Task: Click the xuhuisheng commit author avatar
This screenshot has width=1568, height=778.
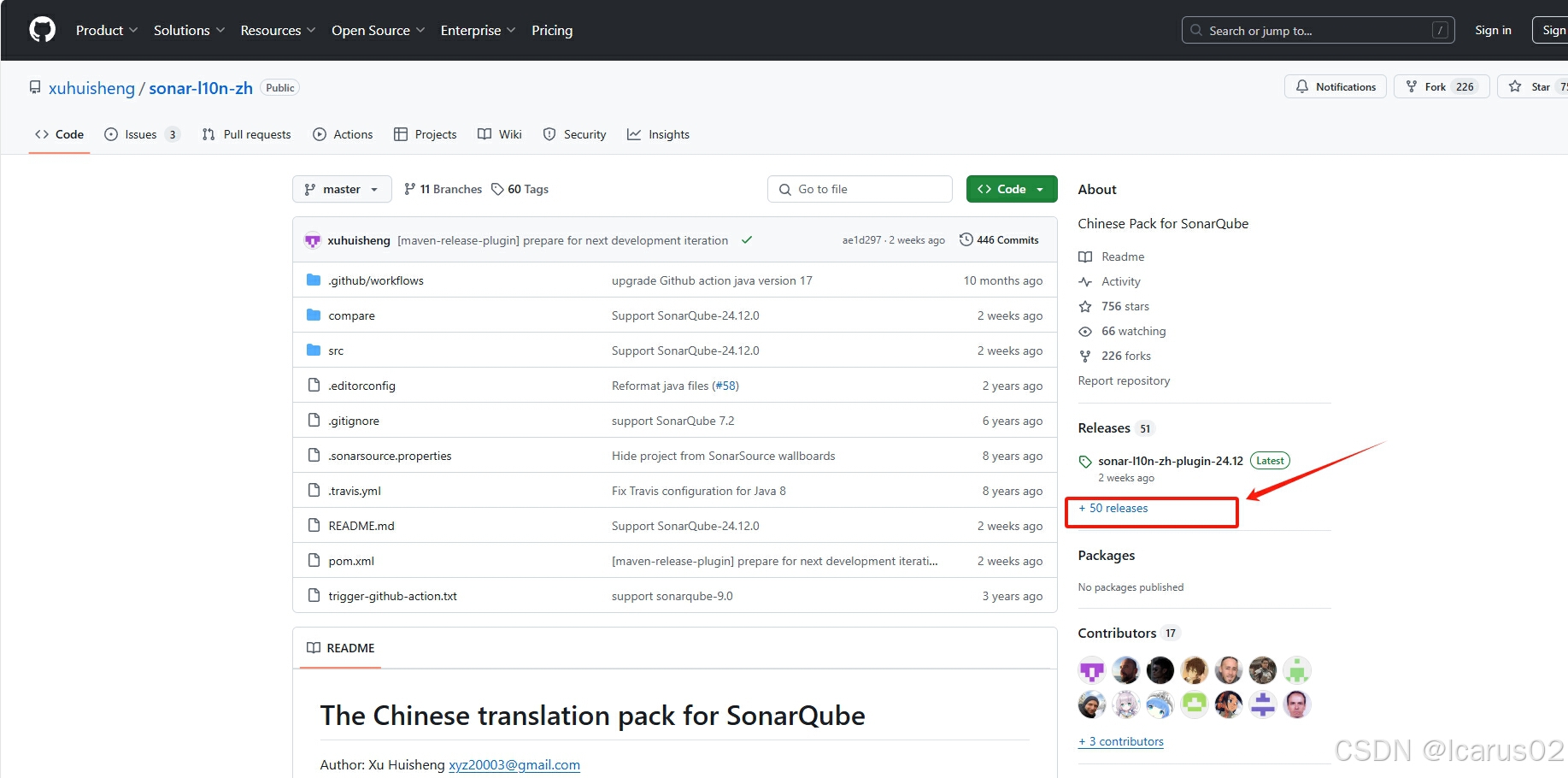Action: pyautogui.click(x=313, y=240)
